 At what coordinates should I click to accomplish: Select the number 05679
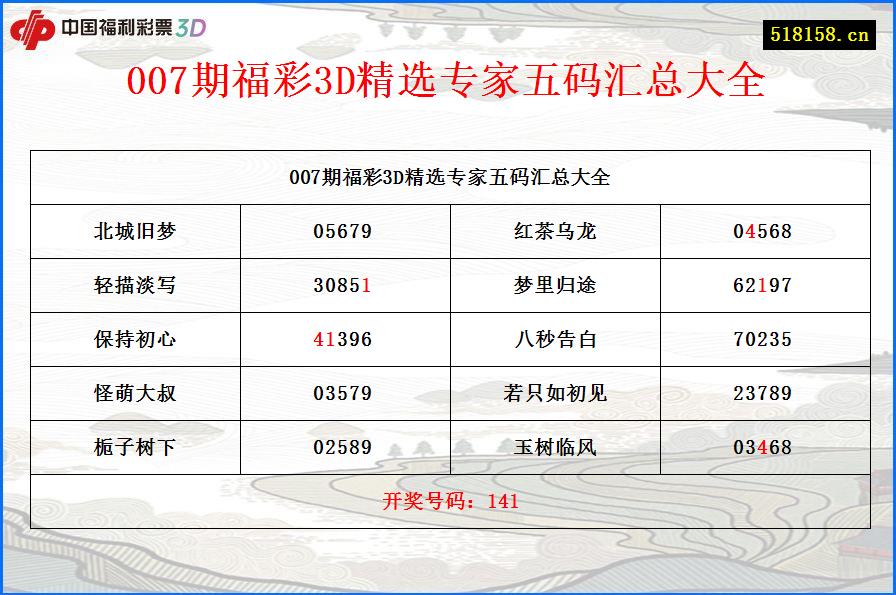point(343,231)
